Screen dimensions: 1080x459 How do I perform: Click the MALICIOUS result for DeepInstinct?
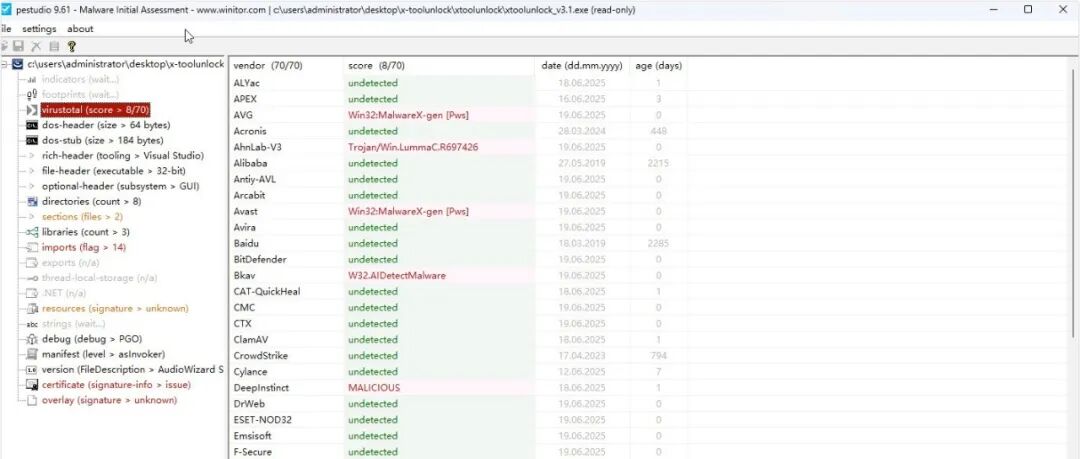click(x=374, y=388)
